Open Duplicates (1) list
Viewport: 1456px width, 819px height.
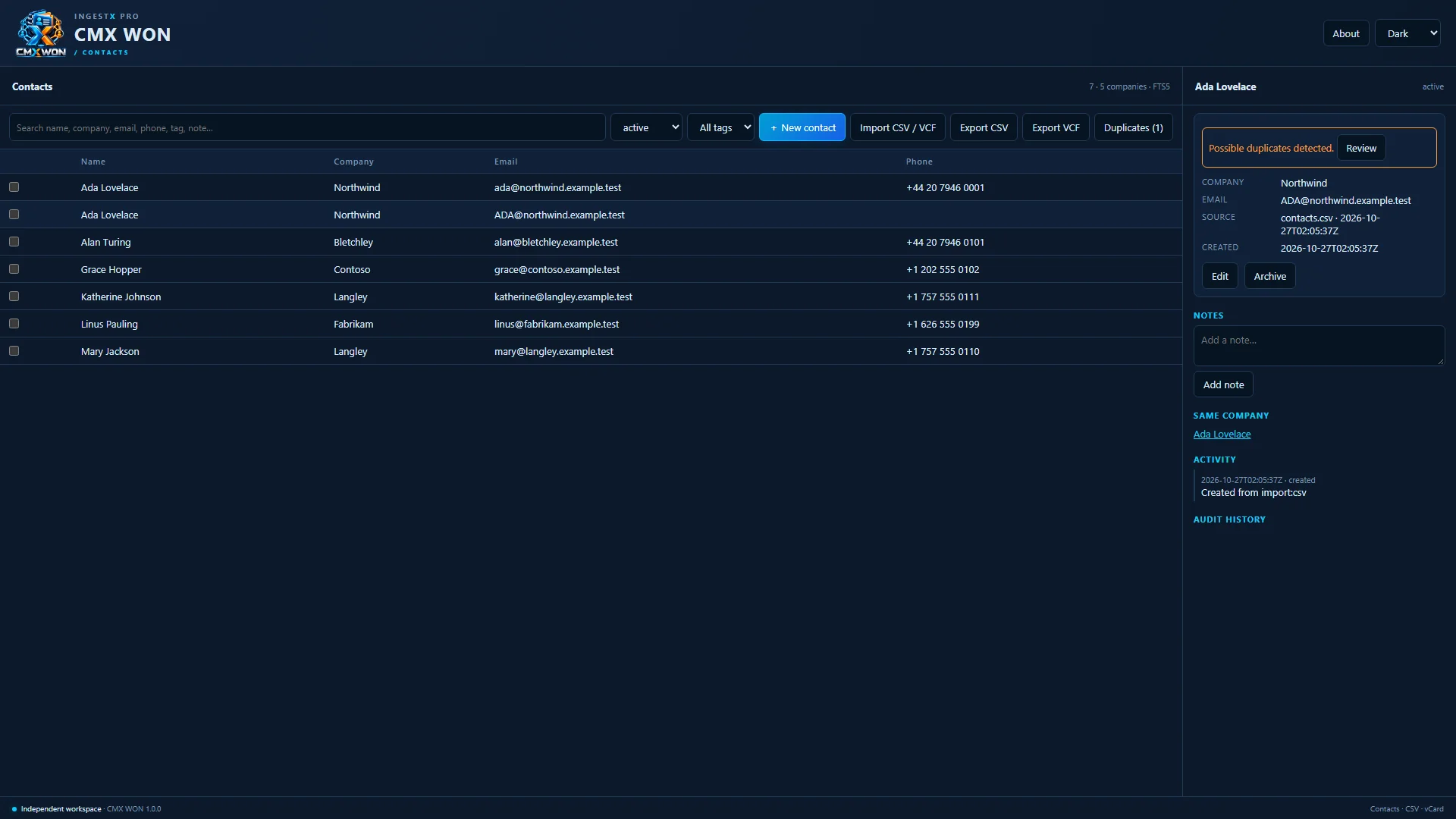[x=1133, y=127]
